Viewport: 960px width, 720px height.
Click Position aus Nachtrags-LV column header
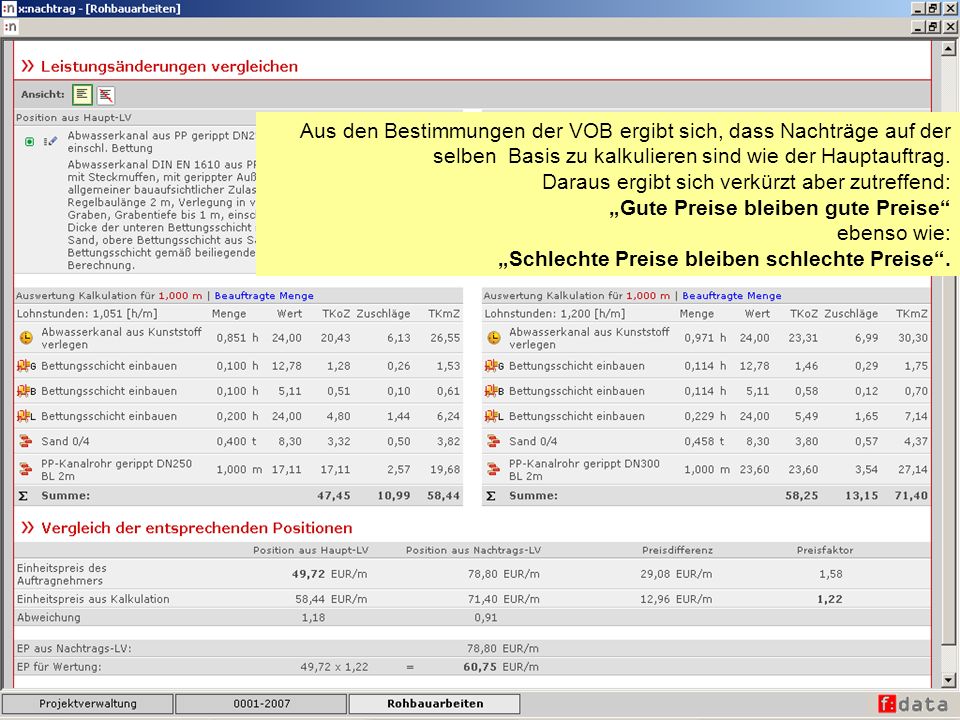point(473,550)
